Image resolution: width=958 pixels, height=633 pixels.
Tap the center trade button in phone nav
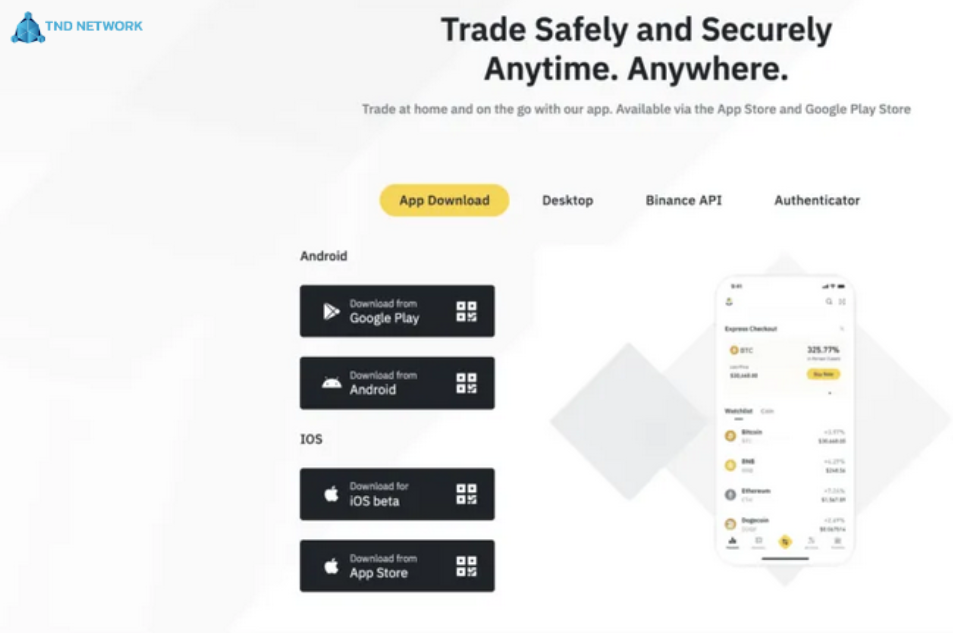785,541
